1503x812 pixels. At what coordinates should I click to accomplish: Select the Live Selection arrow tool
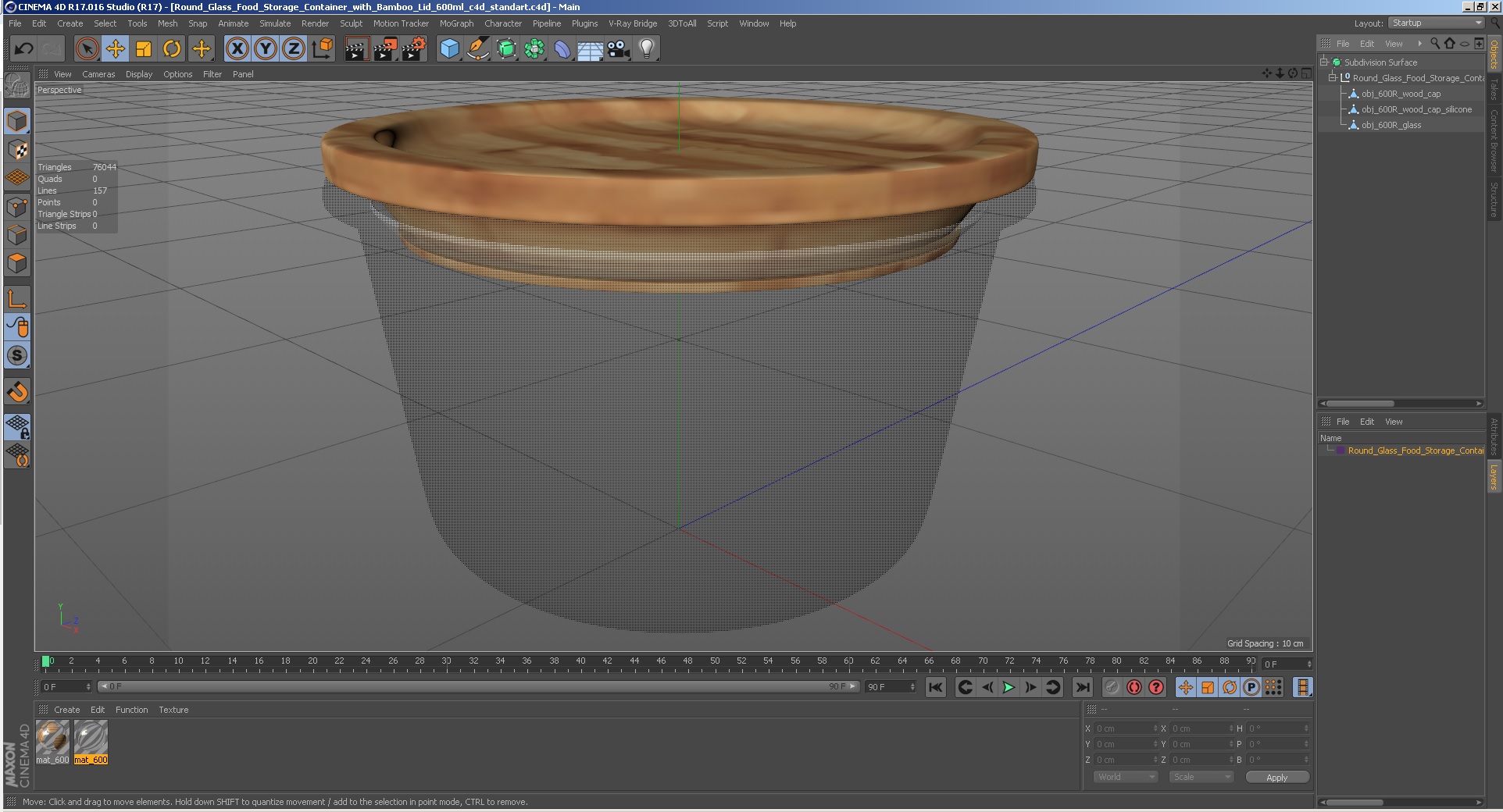(87, 49)
